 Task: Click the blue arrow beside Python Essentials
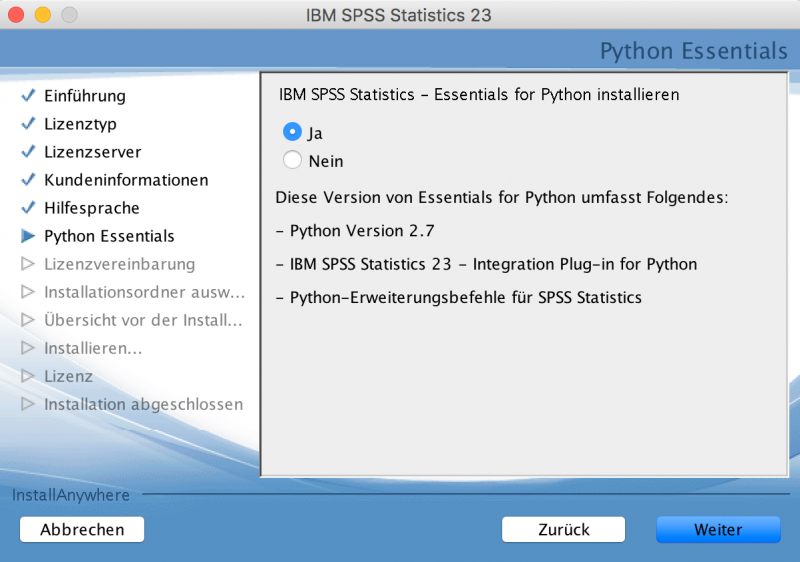[x=28, y=236]
